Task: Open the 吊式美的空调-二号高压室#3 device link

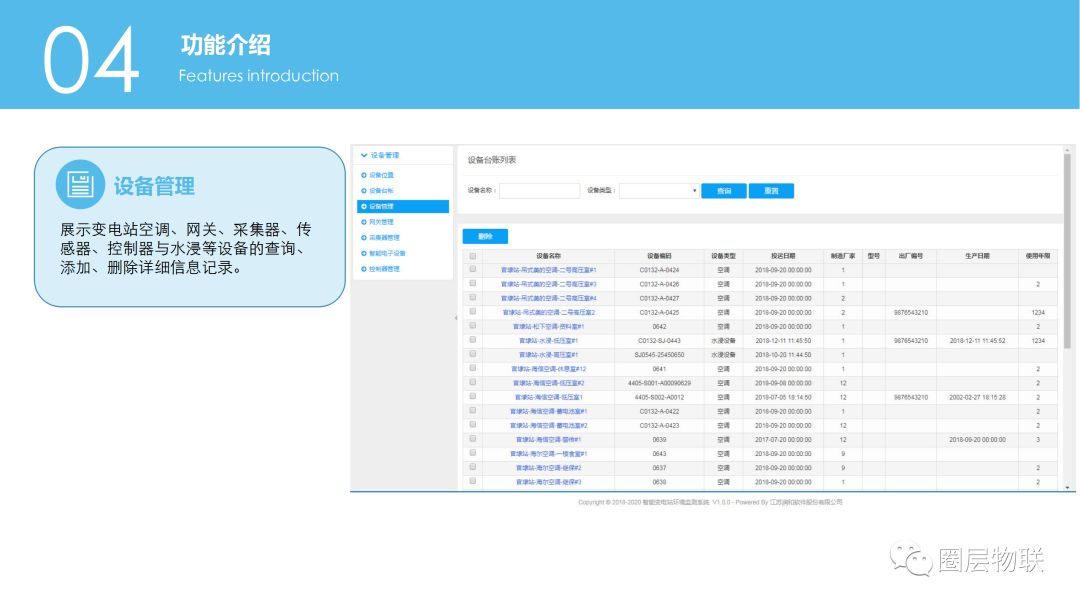Action: click(x=548, y=284)
